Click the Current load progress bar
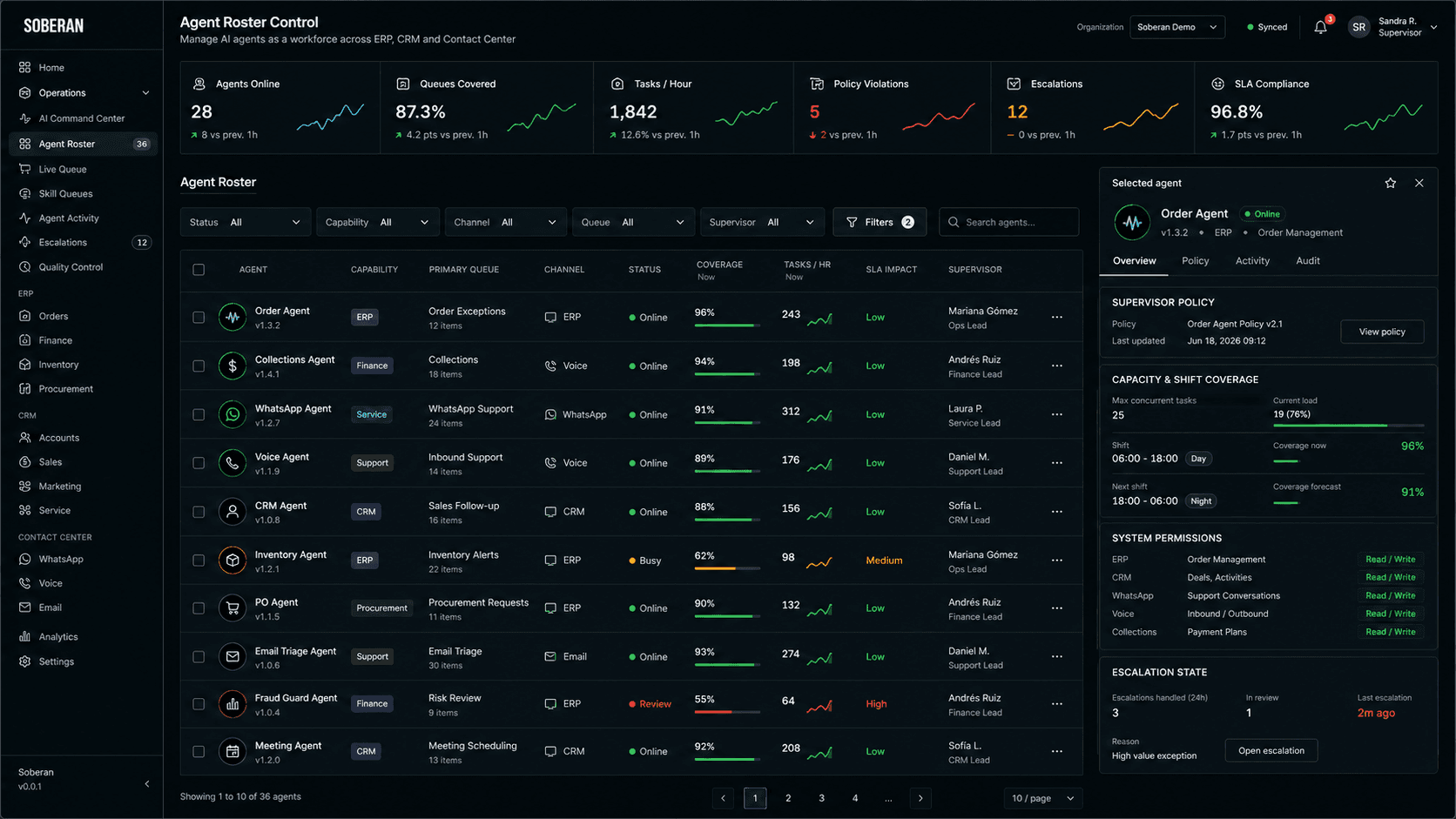The width and height of the screenshot is (1456, 819). (1348, 426)
